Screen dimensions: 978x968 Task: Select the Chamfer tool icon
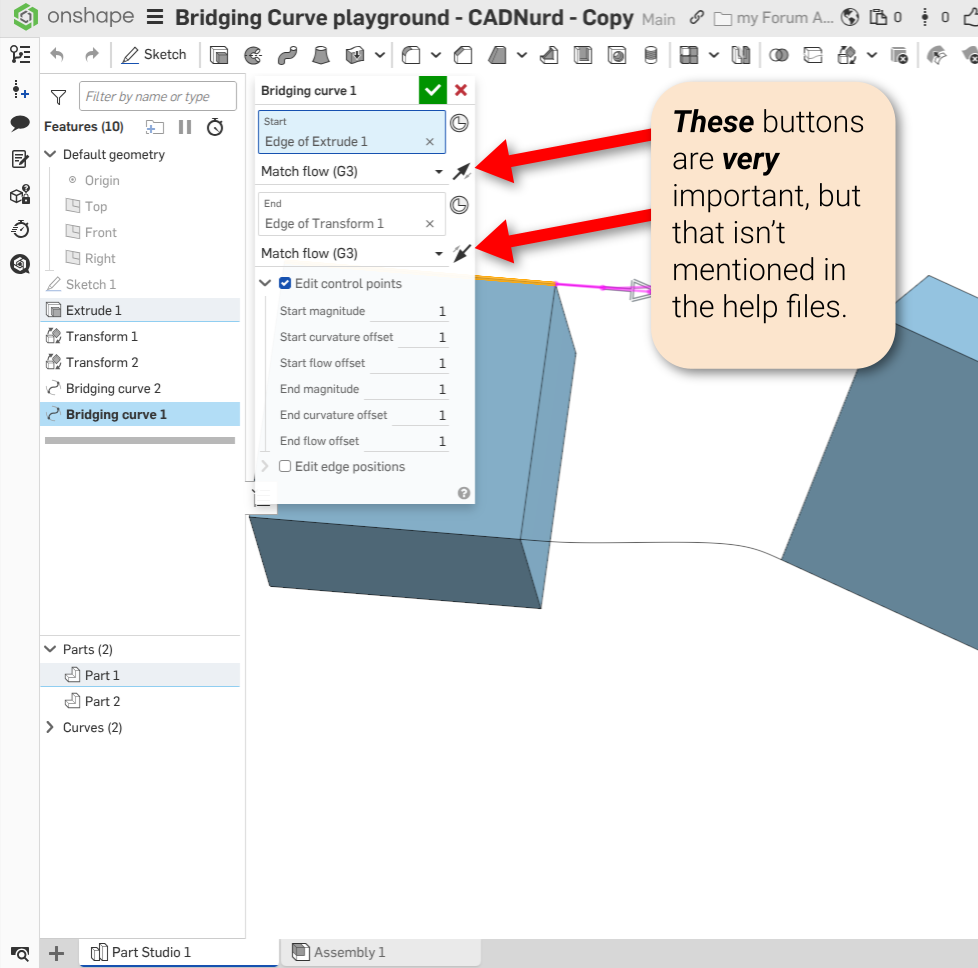(463, 56)
